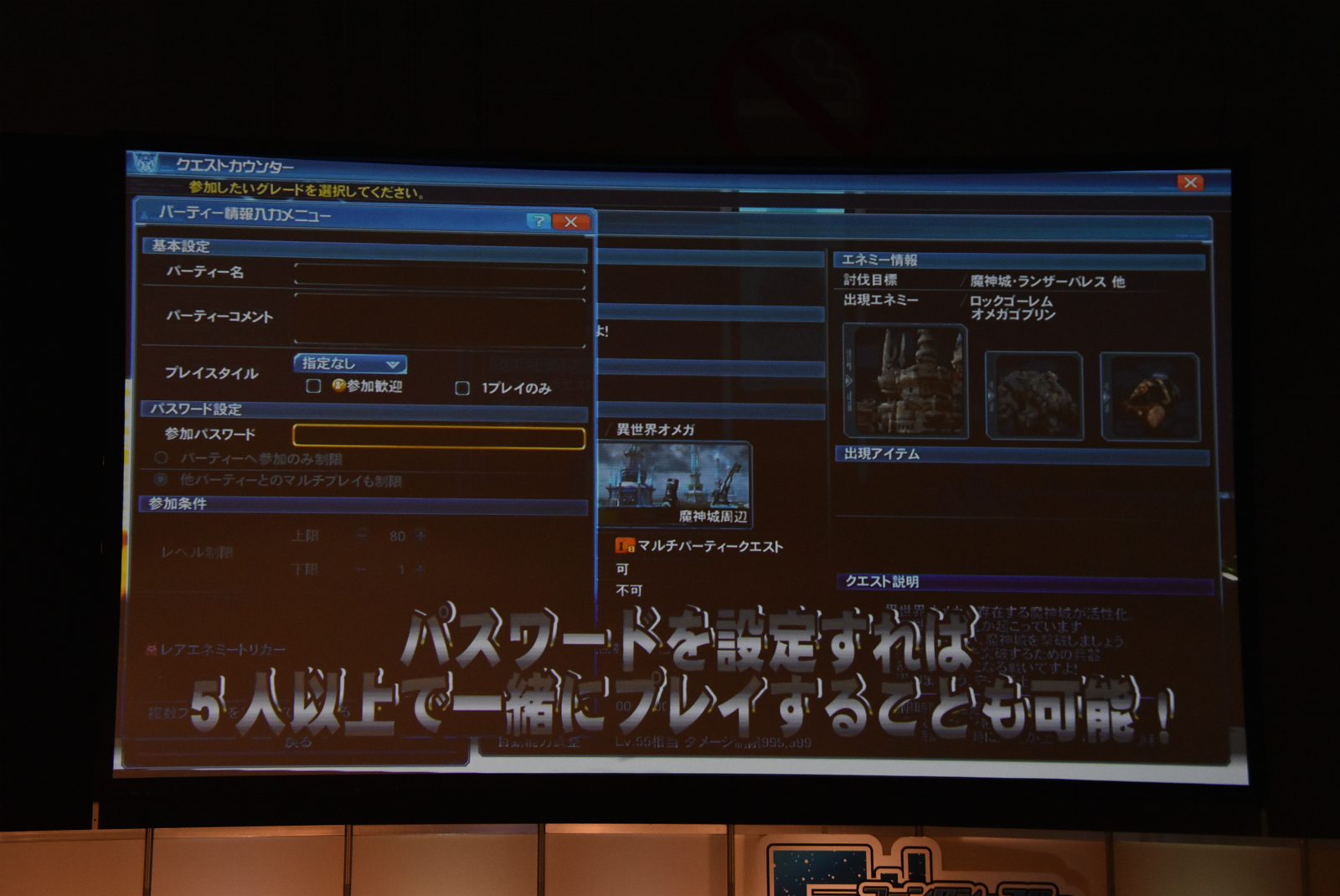This screenshot has width=1340, height=896.
Task: Click the party comment text box
Action: [x=440, y=320]
